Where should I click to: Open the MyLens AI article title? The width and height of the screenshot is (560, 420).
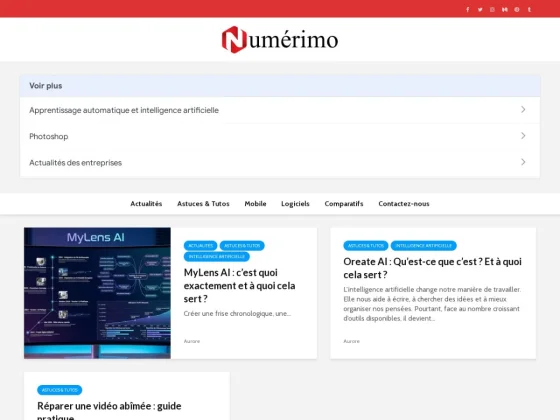click(239, 286)
